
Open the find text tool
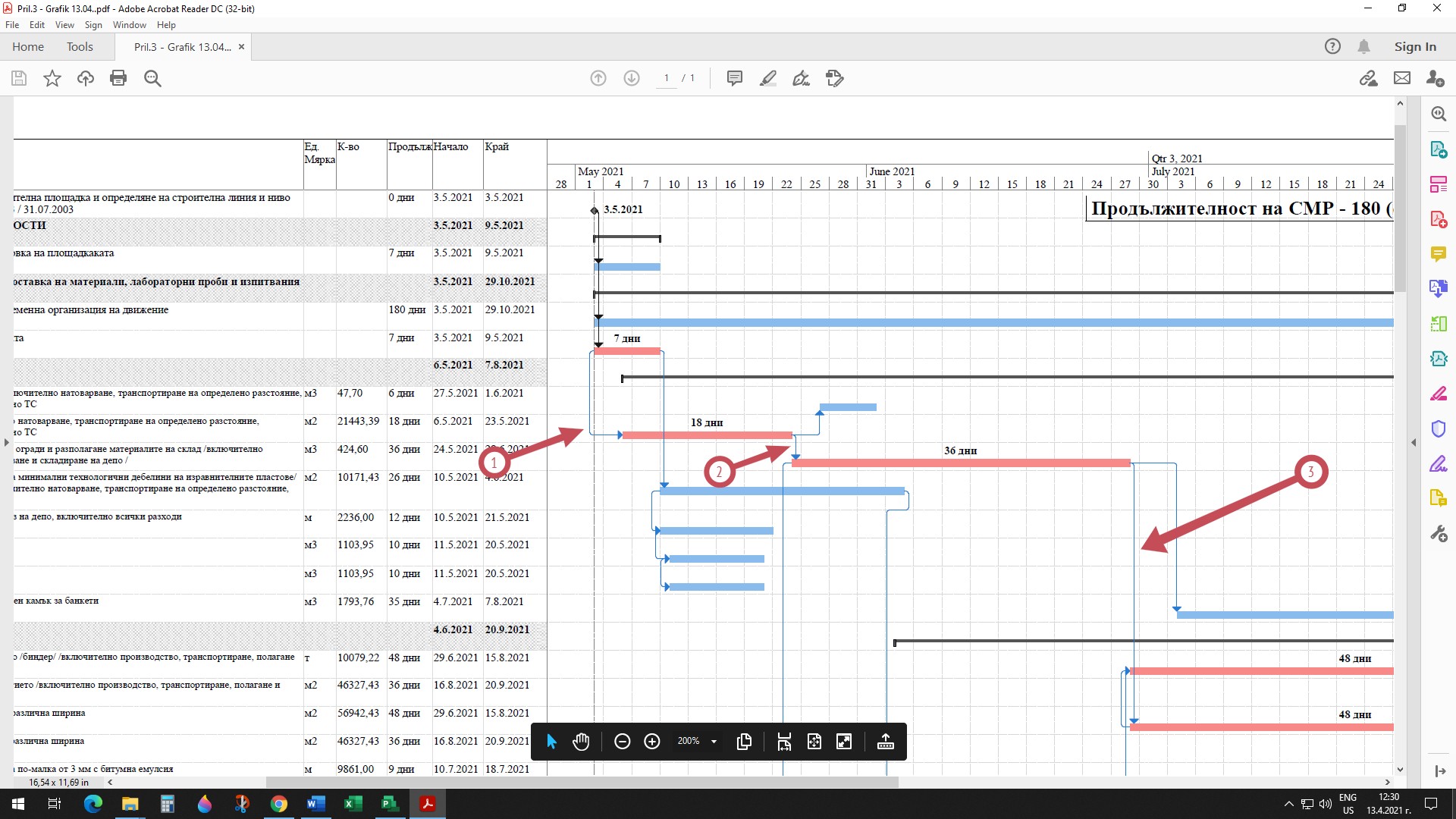(x=152, y=78)
